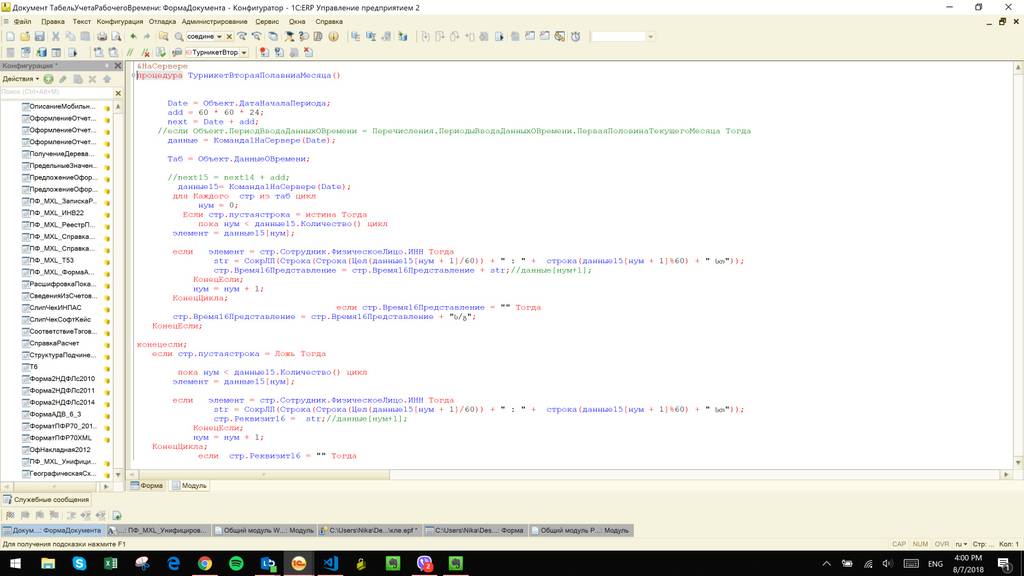Move item up arrow in Конфигурация panel

coord(106,79)
